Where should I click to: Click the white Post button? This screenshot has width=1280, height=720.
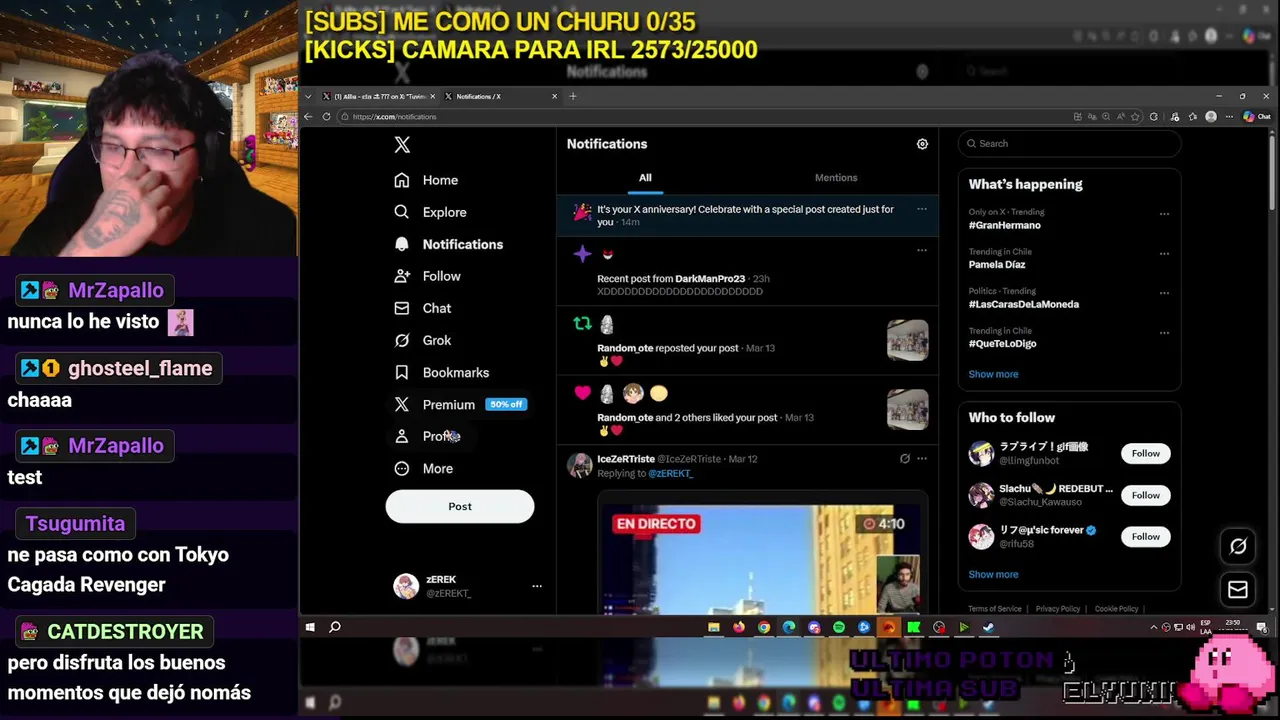click(460, 506)
